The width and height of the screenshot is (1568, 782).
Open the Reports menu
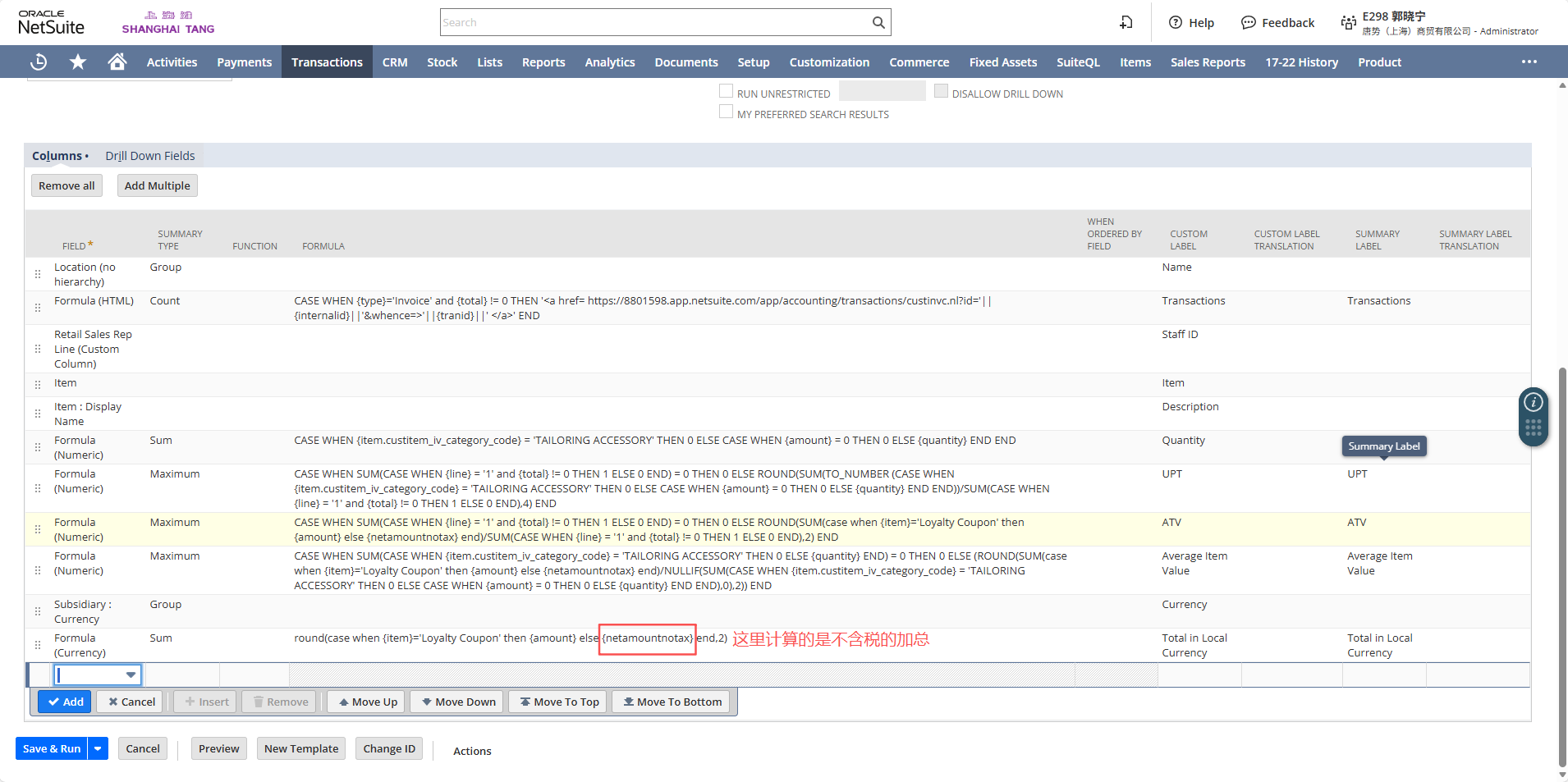coord(543,62)
